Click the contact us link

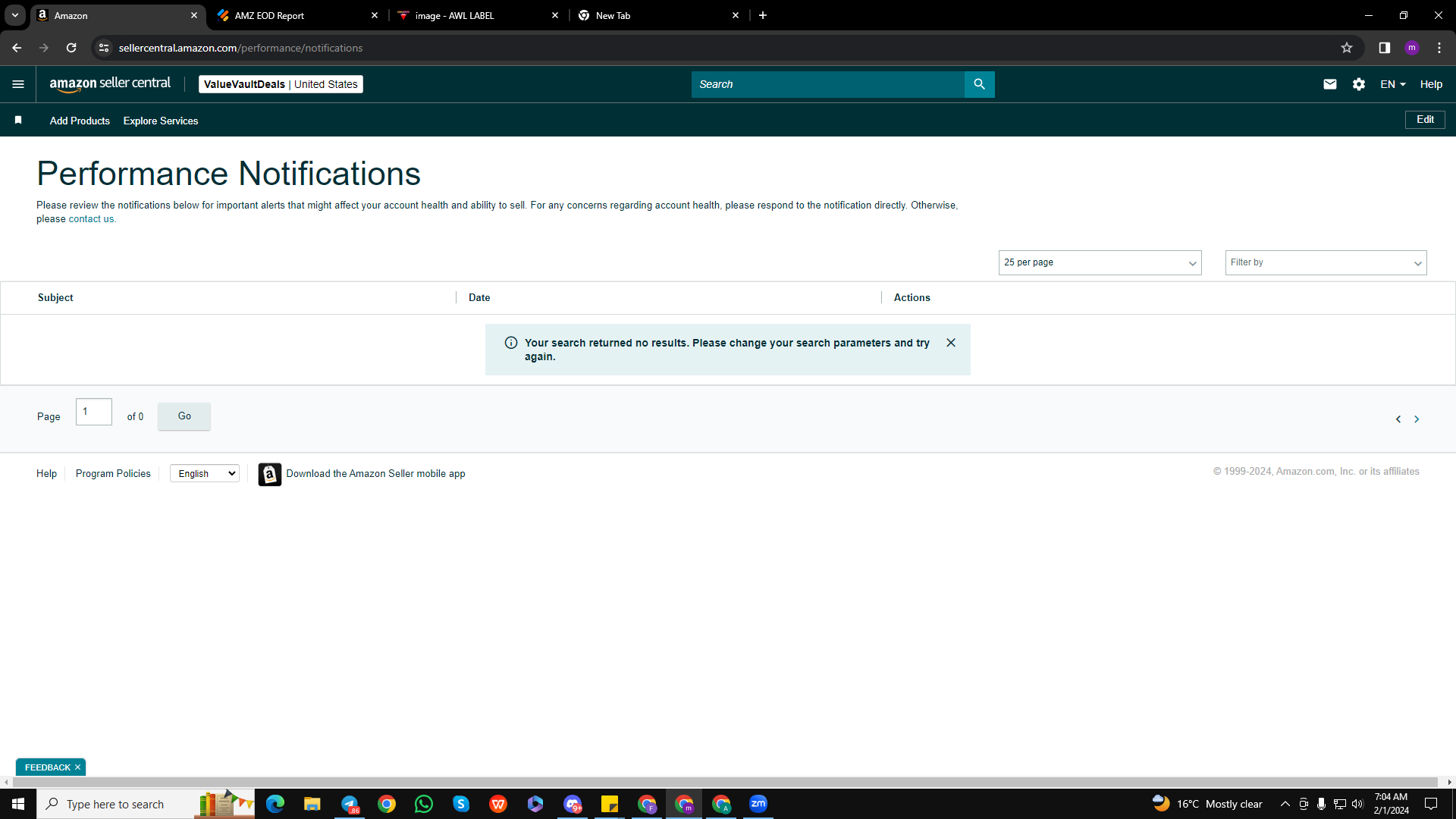91,219
